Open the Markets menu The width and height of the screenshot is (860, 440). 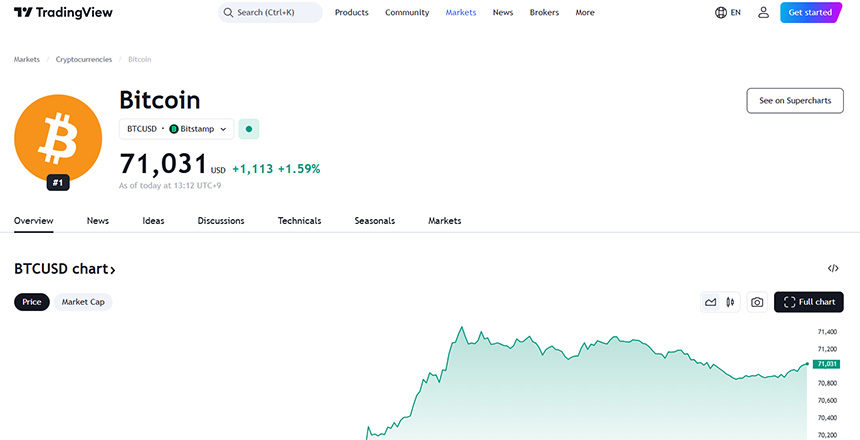461,13
